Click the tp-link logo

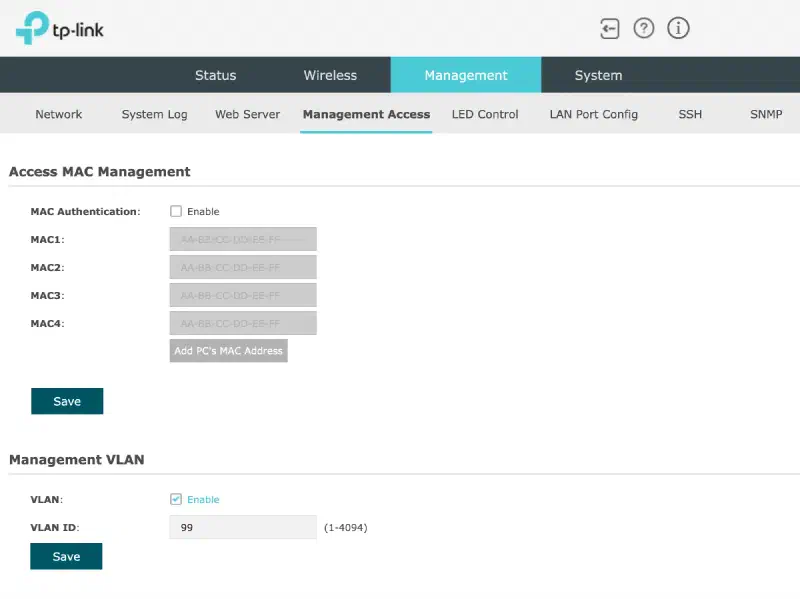click(x=60, y=28)
